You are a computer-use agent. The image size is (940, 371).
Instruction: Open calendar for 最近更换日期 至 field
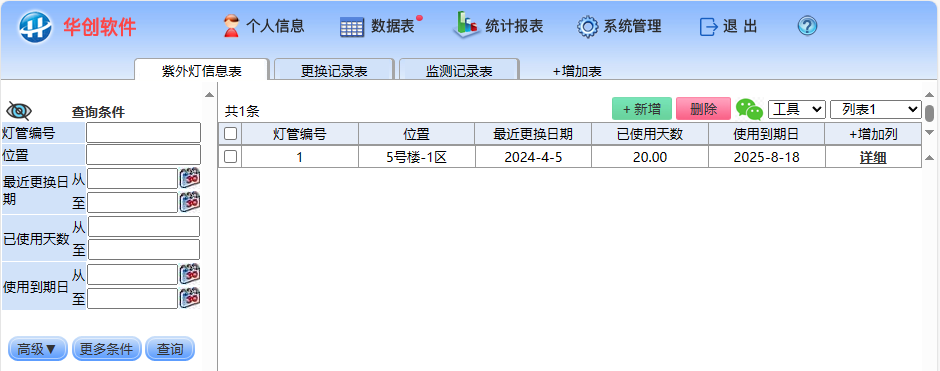pyautogui.click(x=190, y=202)
